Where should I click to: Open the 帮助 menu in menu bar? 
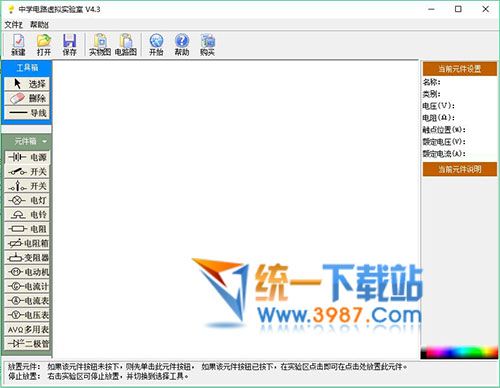[x=39, y=24]
